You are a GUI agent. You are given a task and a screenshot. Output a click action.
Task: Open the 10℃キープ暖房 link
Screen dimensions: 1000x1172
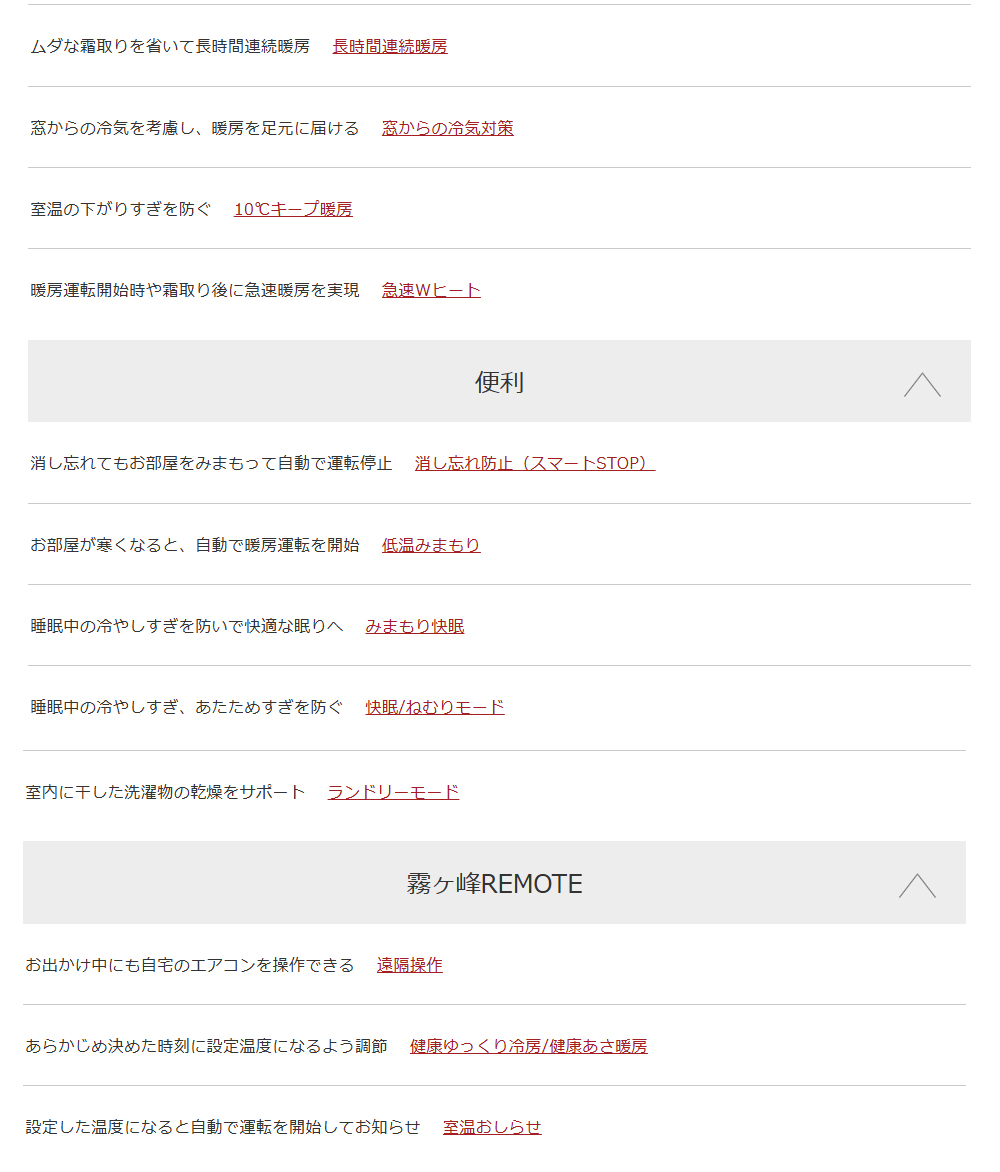293,209
